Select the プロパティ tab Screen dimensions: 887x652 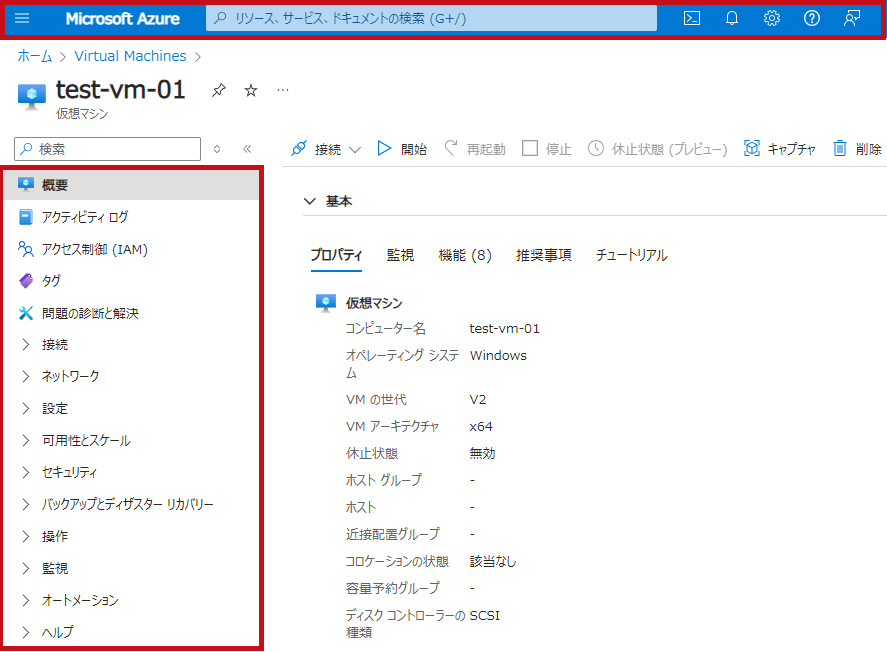[x=336, y=255]
